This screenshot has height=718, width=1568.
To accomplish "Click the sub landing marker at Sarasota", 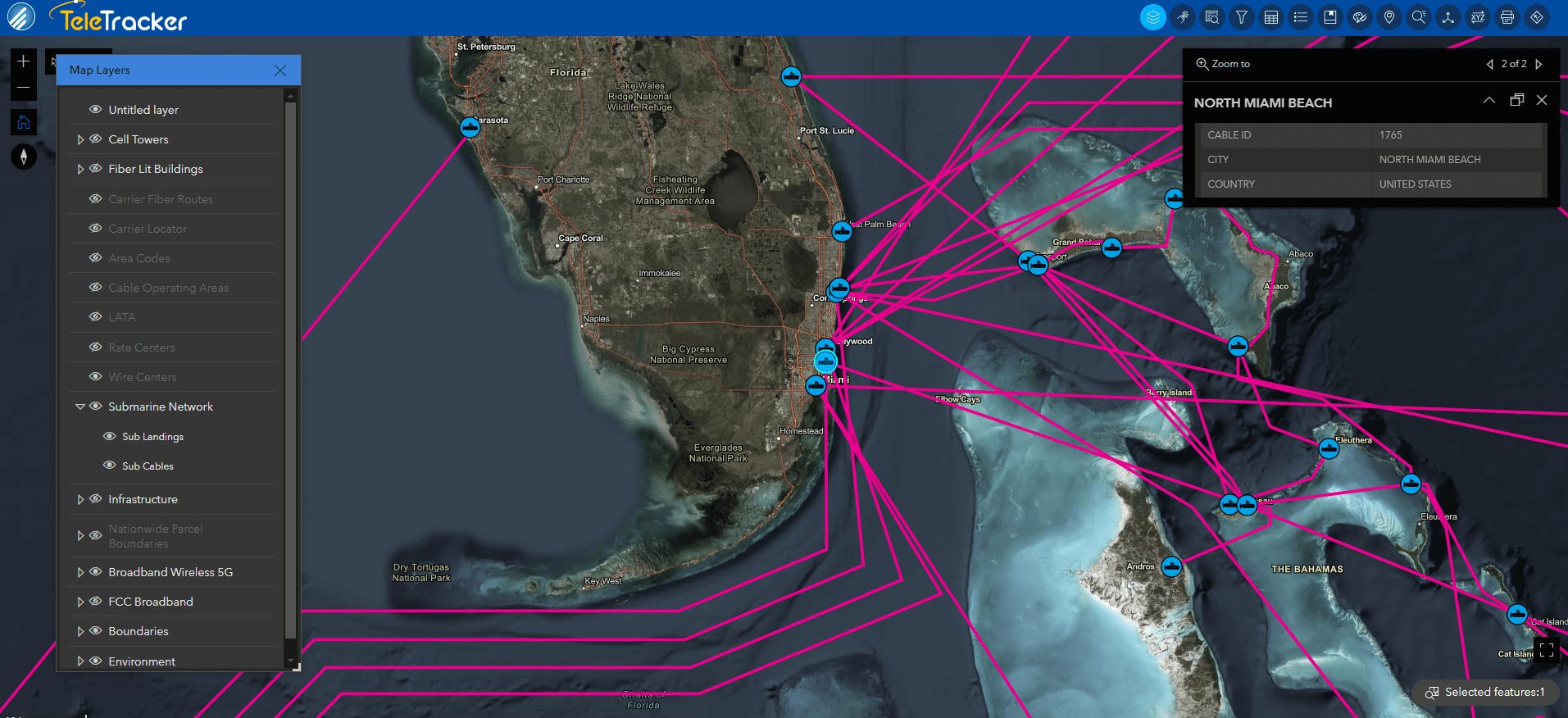I will click(x=470, y=128).
